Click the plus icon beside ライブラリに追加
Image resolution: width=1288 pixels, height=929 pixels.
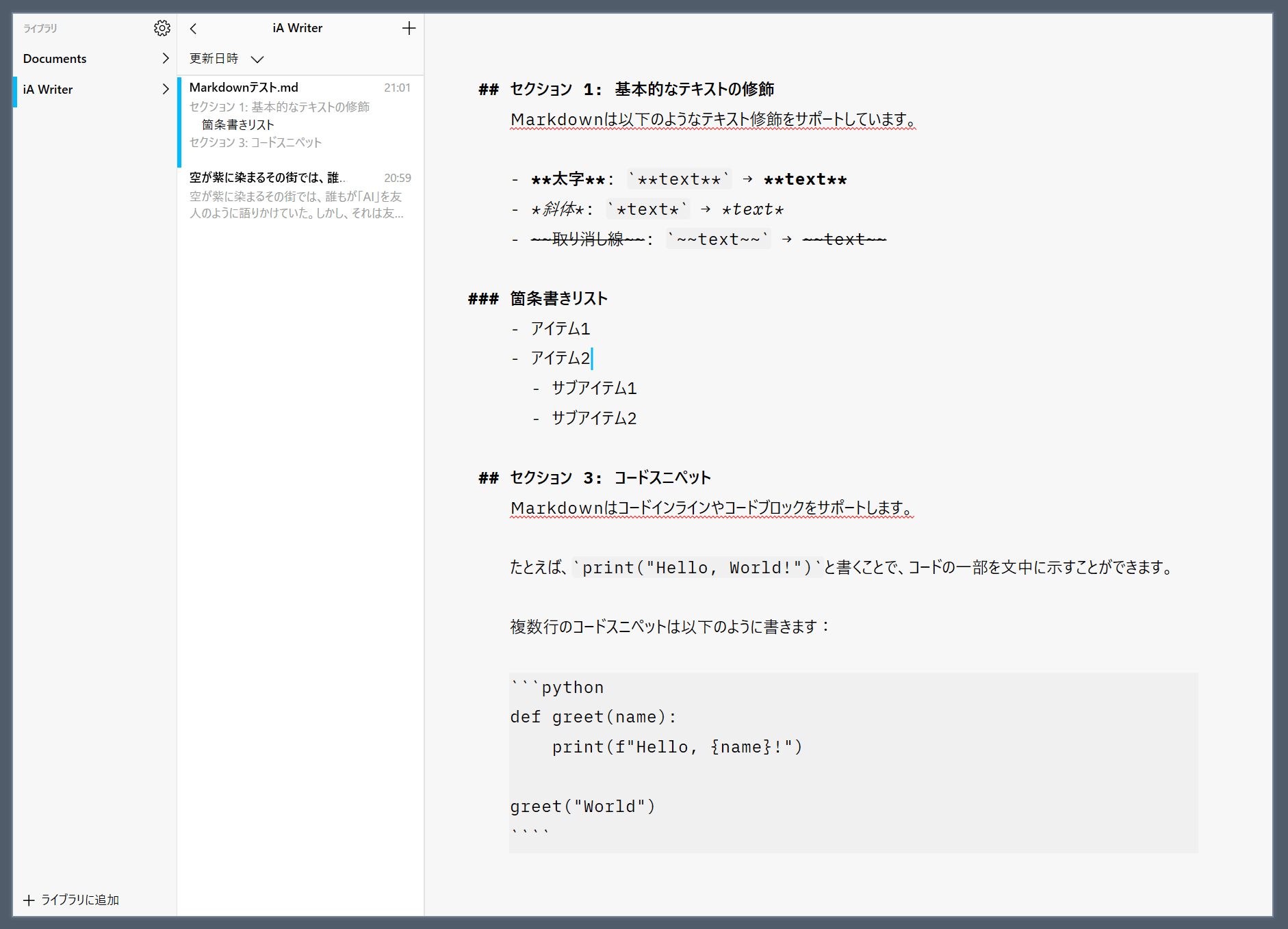pos(29,900)
